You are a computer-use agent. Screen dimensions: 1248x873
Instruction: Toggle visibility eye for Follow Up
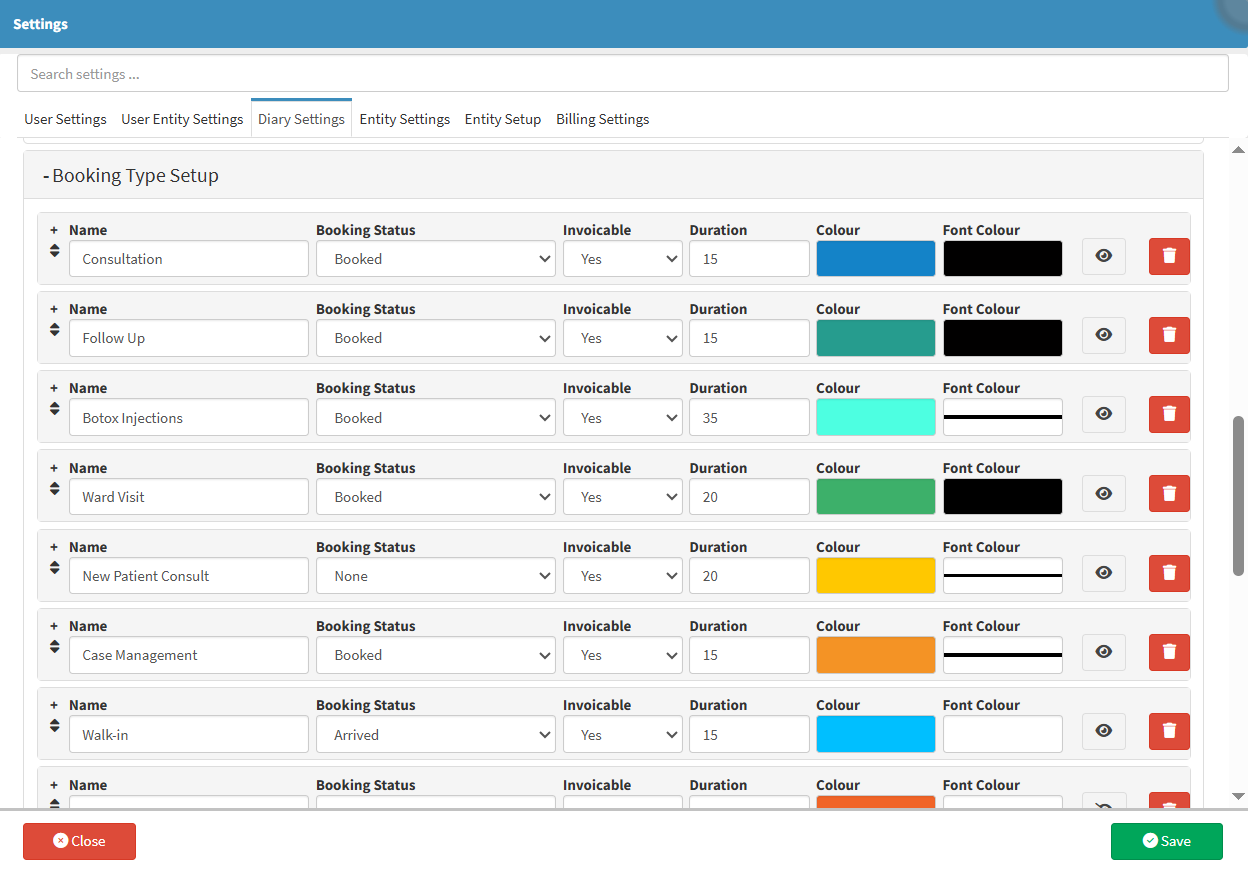tap(1103, 336)
